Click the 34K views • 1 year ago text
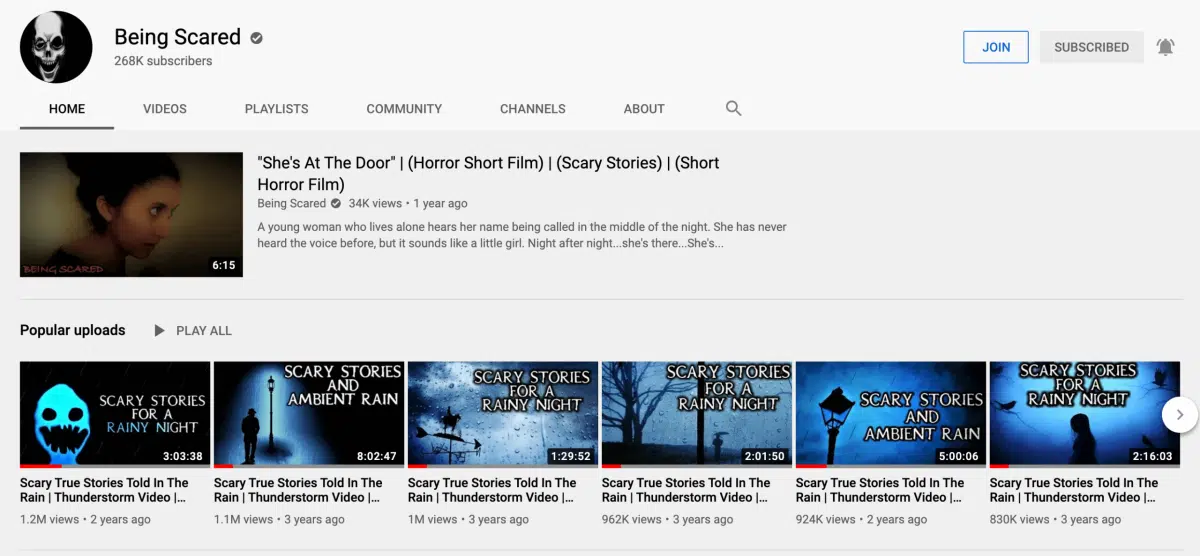1200x556 pixels. coord(408,203)
